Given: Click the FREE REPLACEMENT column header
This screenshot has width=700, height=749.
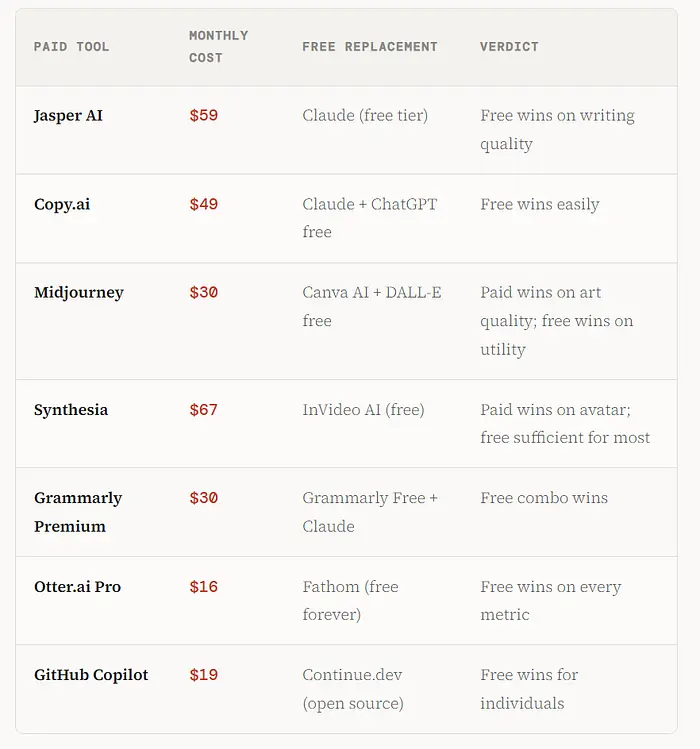Looking at the screenshot, I should pyautogui.click(x=370, y=47).
